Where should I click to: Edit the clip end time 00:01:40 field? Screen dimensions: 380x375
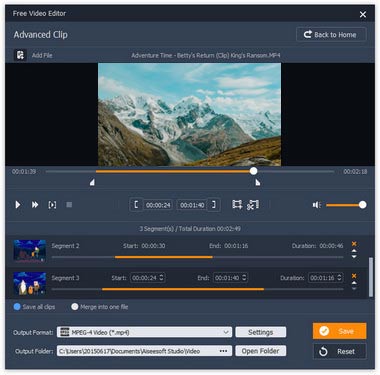(192, 205)
